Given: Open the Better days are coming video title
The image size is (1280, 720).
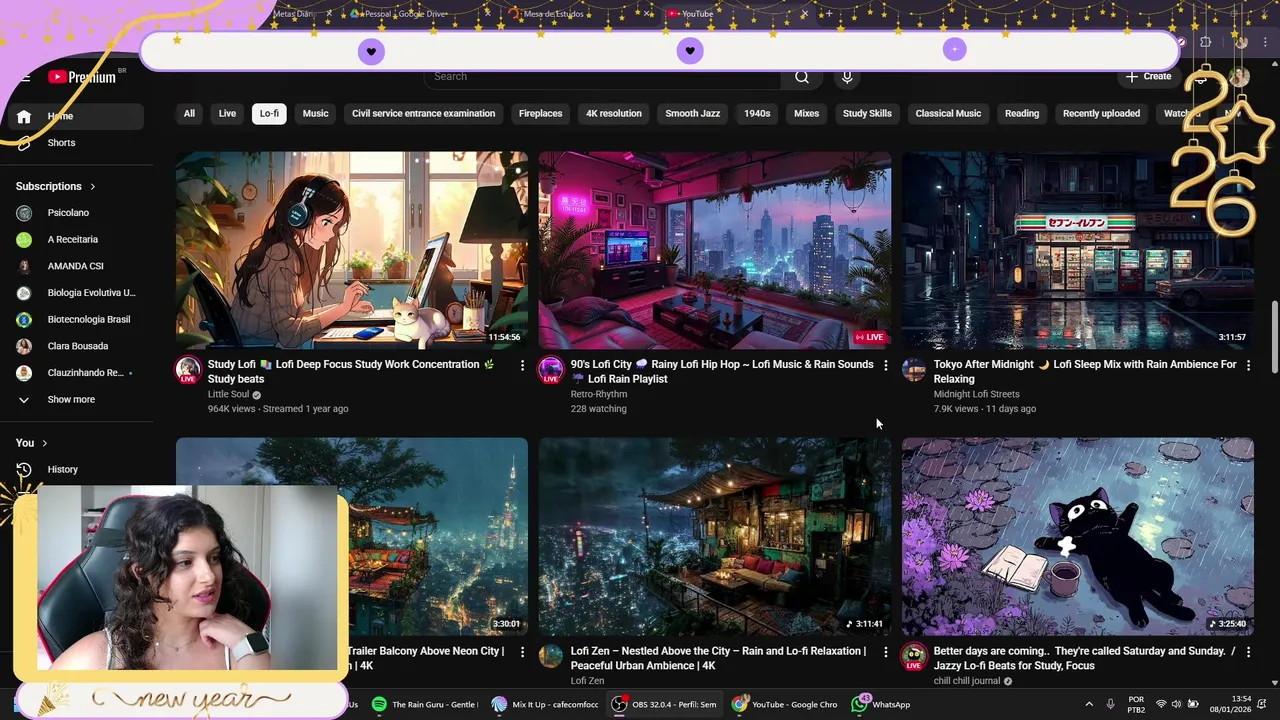Looking at the screenshot, I should [1083, 658].
